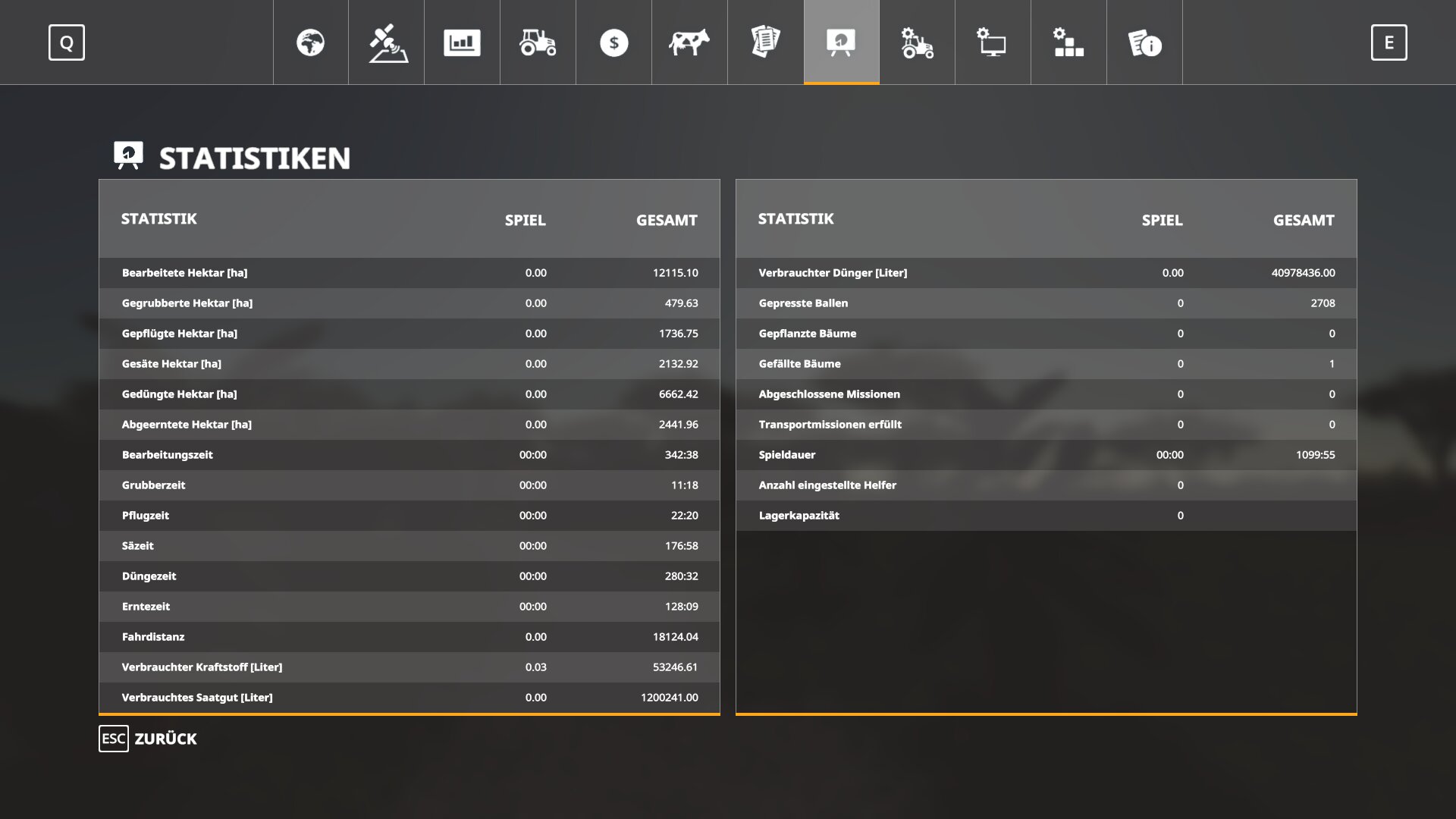Screen dimensions: 1456x819
Task: Open the satellite field overview tab
Action: [387, 42]
